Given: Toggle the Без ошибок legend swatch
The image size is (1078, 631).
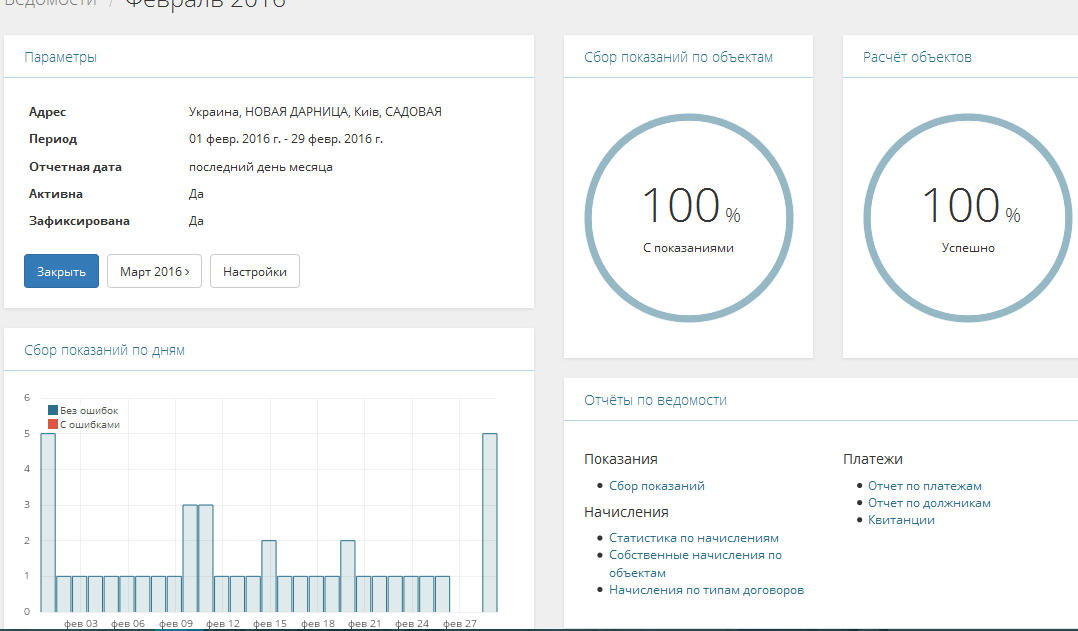Looking at the screenshot, I should [53, 411].
